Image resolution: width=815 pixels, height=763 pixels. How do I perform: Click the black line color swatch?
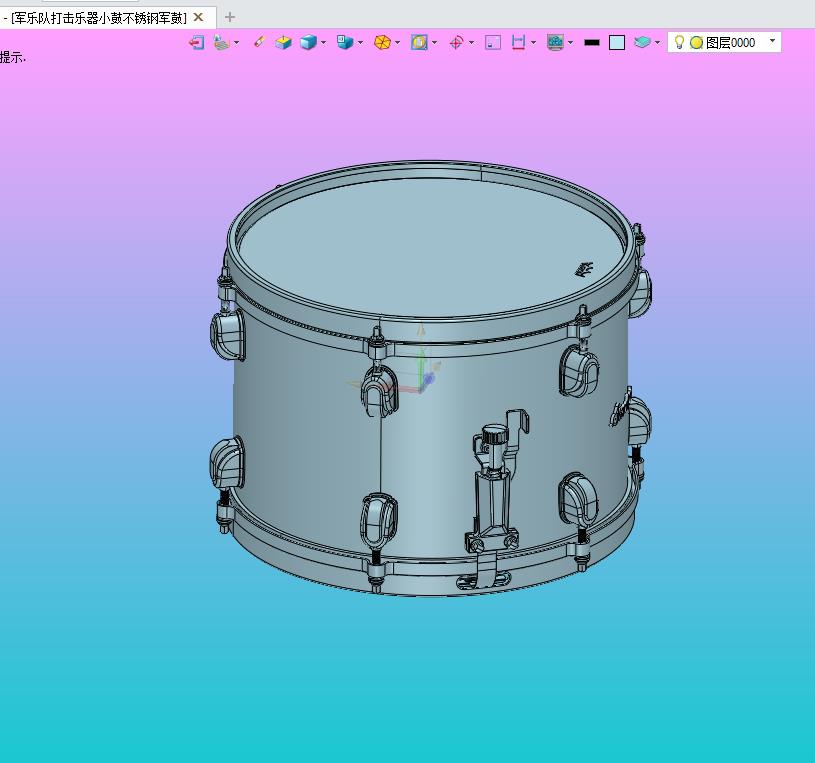[x=592, y=43]
